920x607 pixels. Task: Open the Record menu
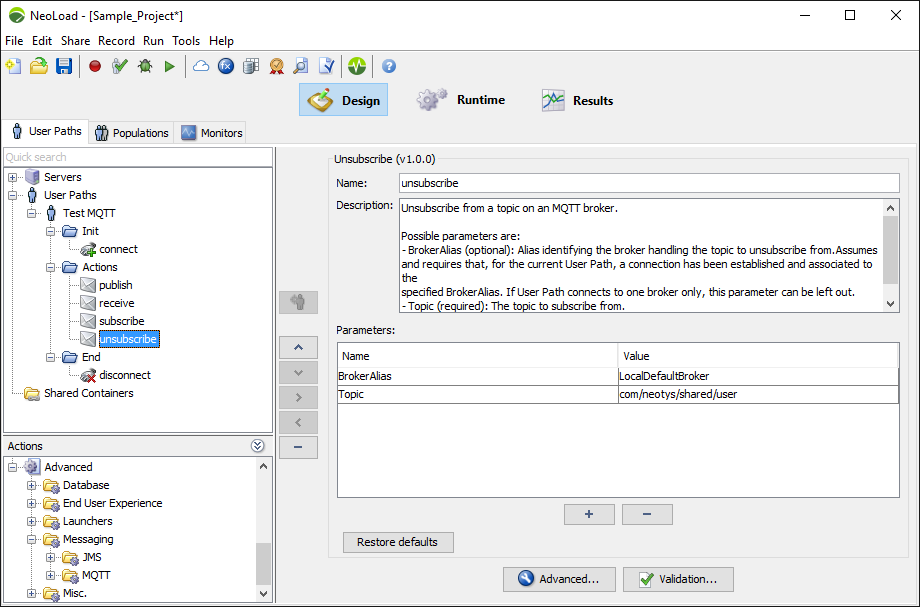tap(116, 41)
